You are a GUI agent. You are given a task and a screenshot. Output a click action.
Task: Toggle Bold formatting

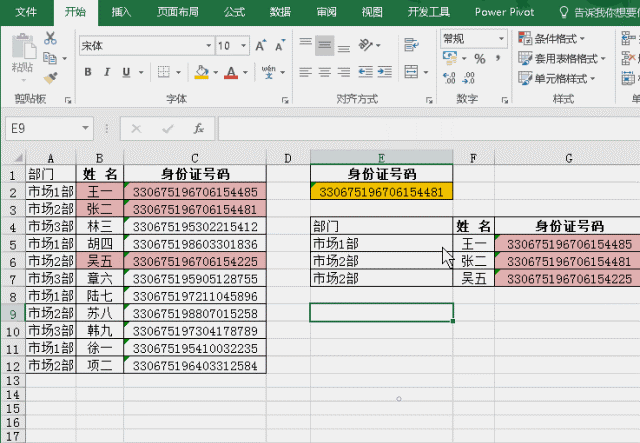pos(87,72)
